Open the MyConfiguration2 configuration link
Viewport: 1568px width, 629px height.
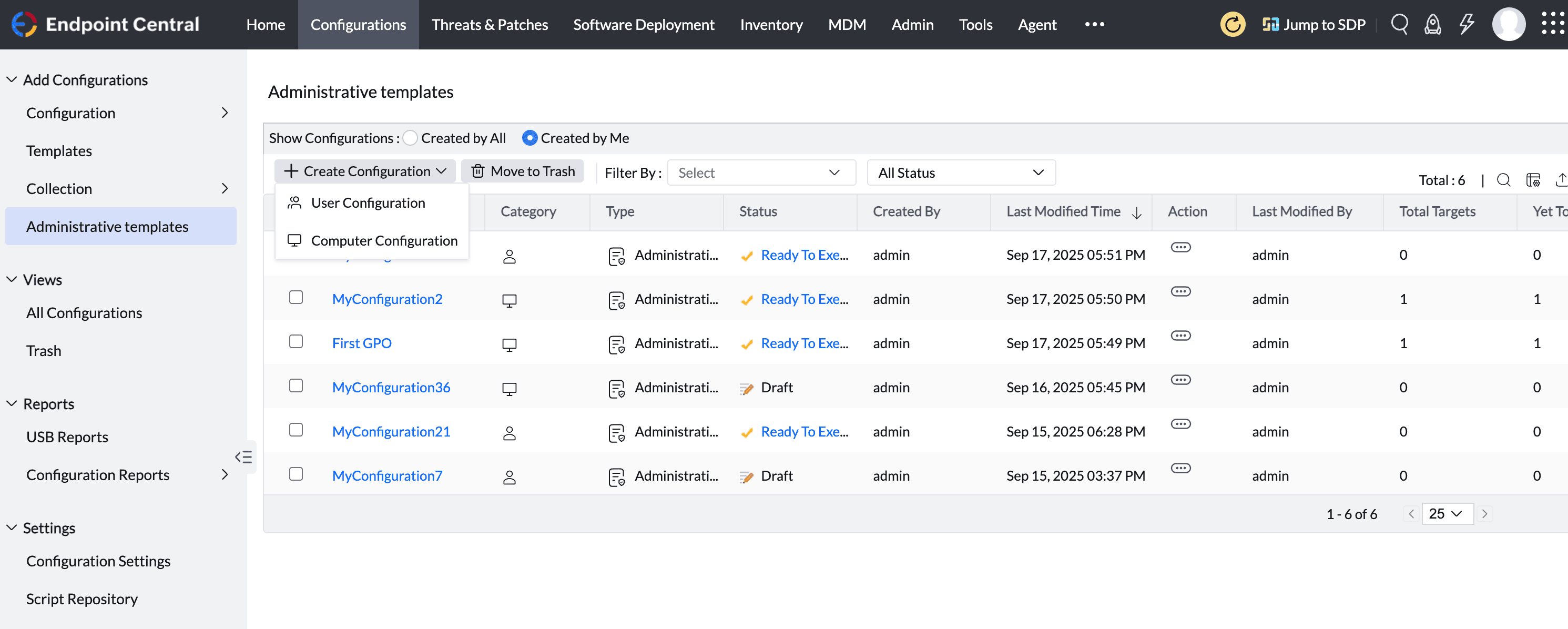[x=387, y=298]
